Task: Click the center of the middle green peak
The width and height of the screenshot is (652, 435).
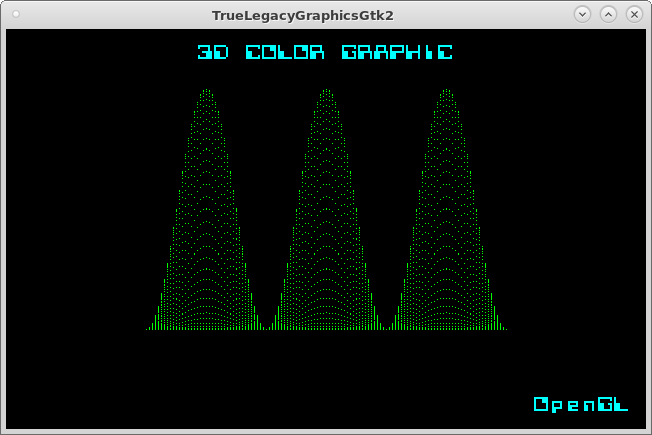Action: (326, 230)
